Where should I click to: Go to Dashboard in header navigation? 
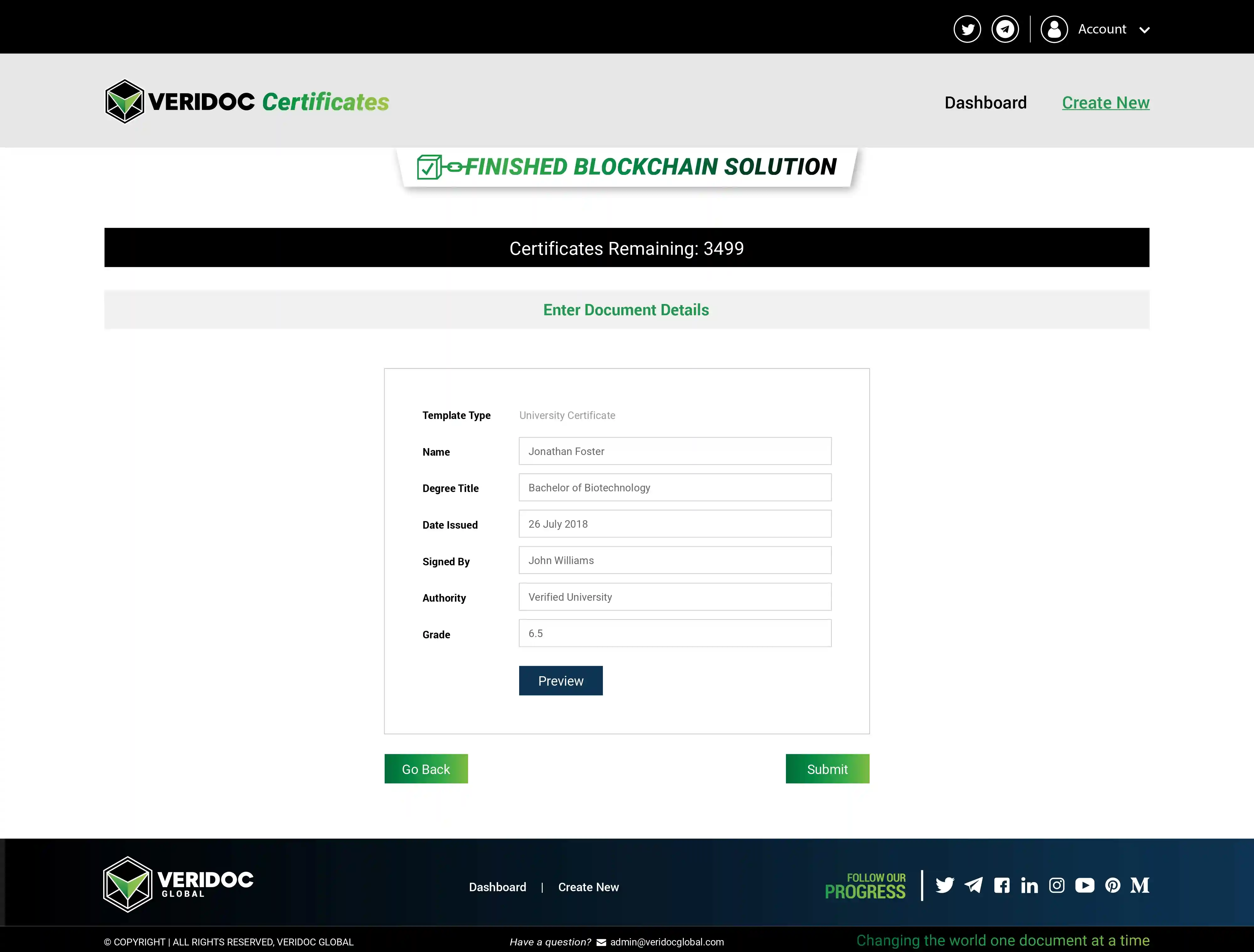[985, 102]
